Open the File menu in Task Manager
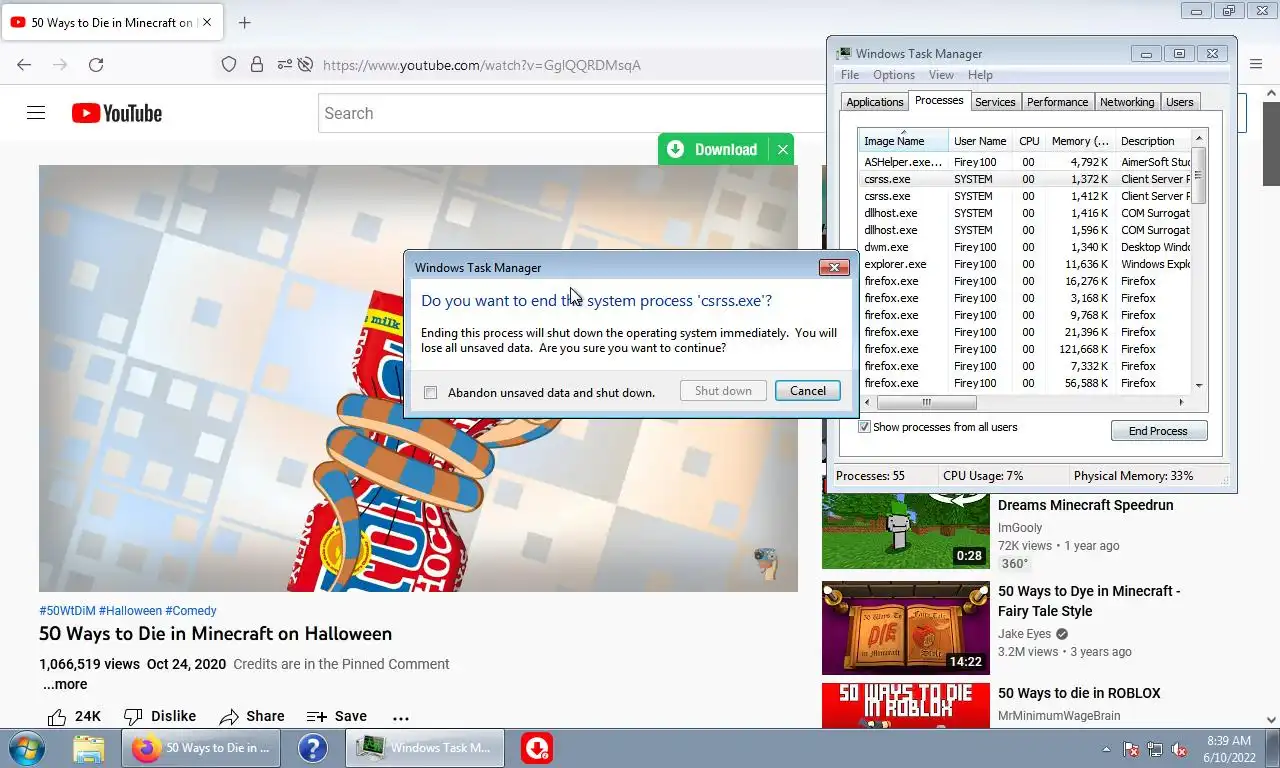The image size is (1280, 768). pos(850,75)
